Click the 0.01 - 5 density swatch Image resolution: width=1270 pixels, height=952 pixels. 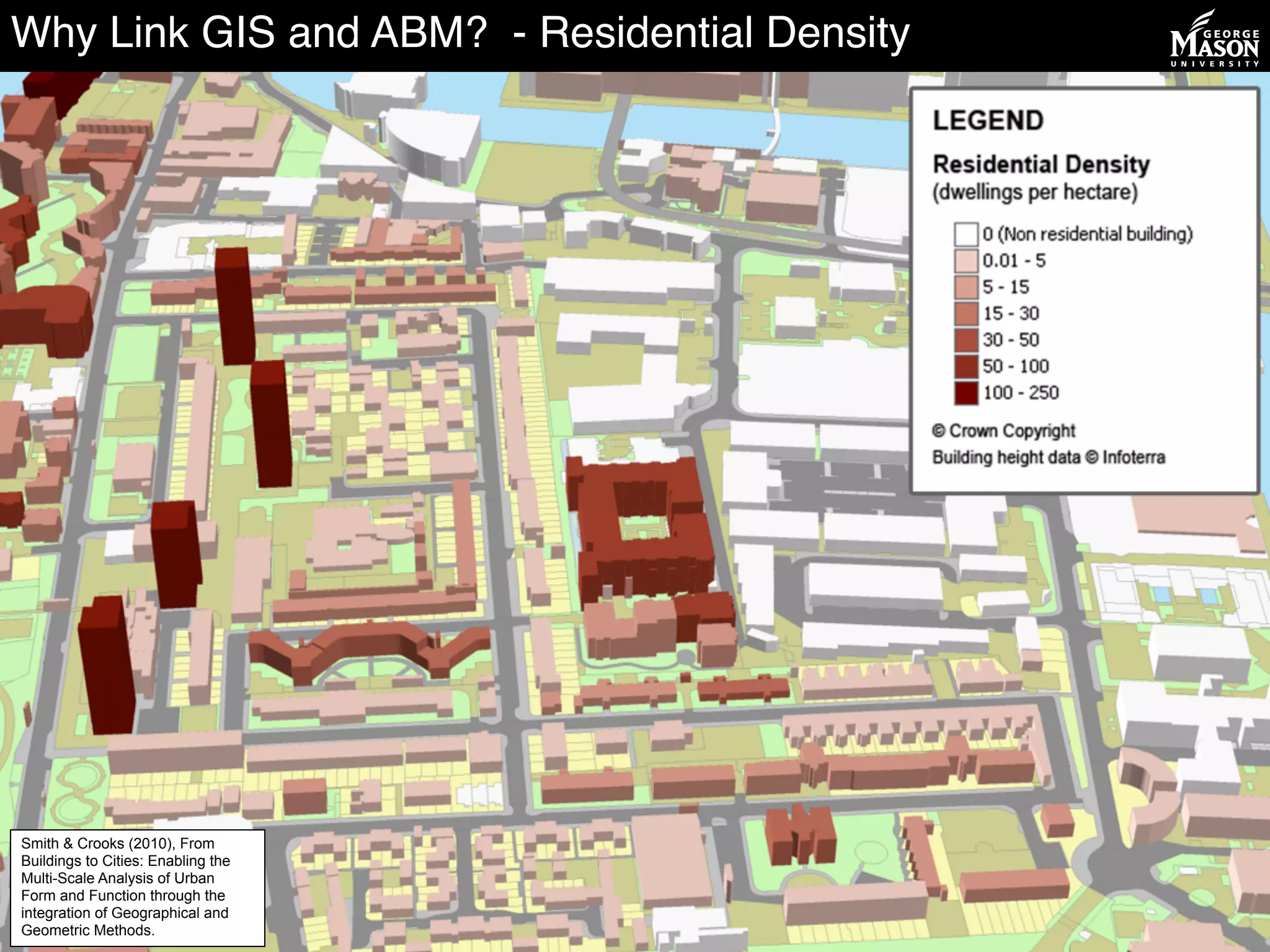(966, 261)
